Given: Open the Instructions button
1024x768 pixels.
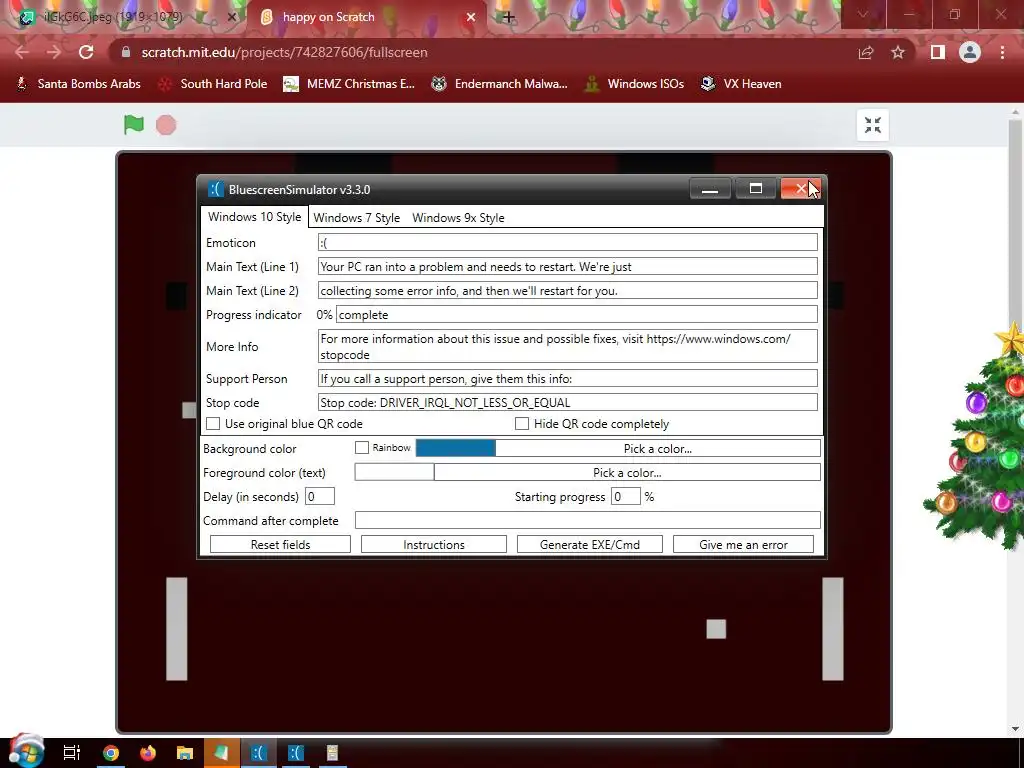Looking at the screenshot, I should [x=434, y=545].
